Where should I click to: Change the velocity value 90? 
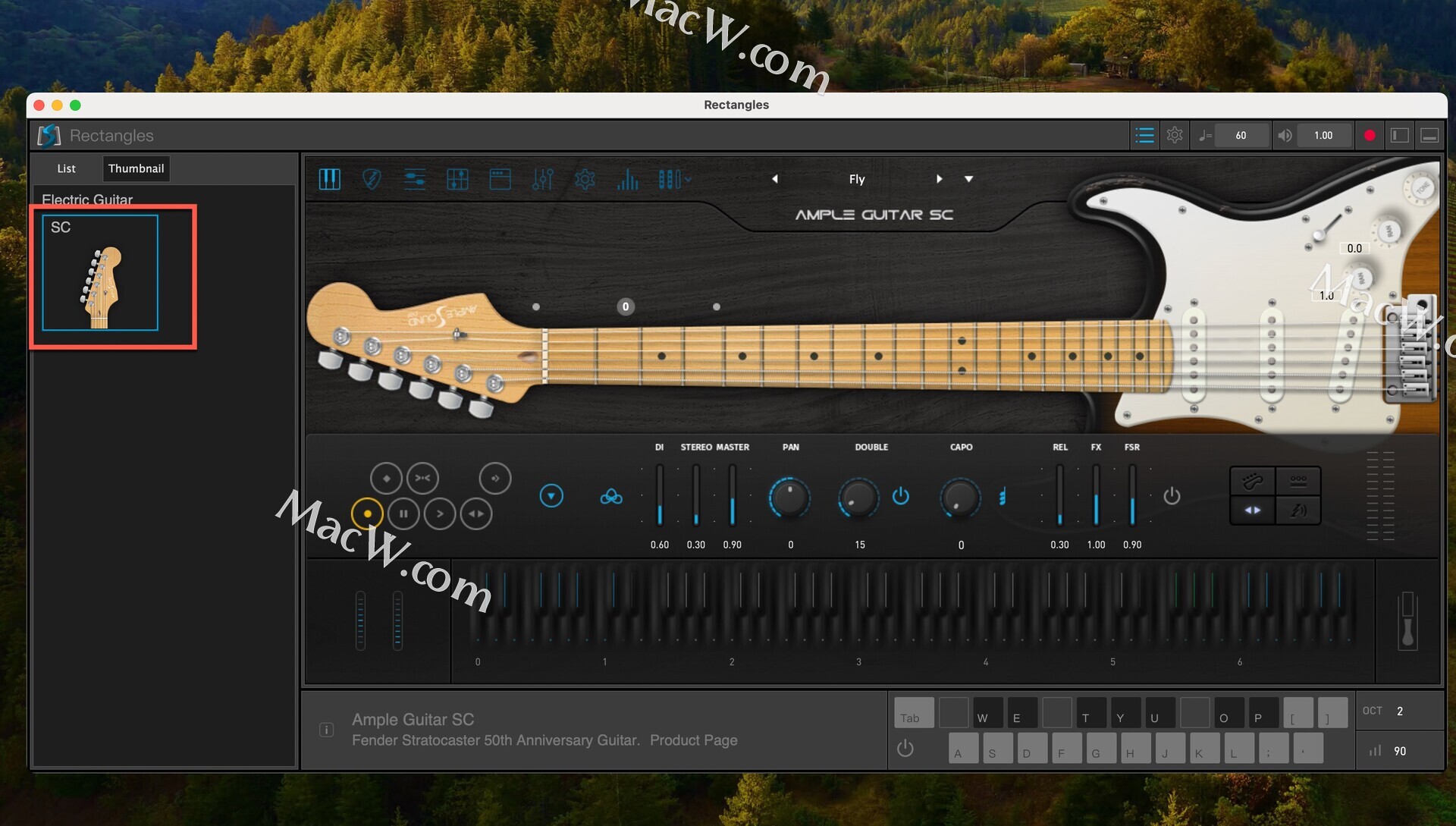click(1400, 751)
